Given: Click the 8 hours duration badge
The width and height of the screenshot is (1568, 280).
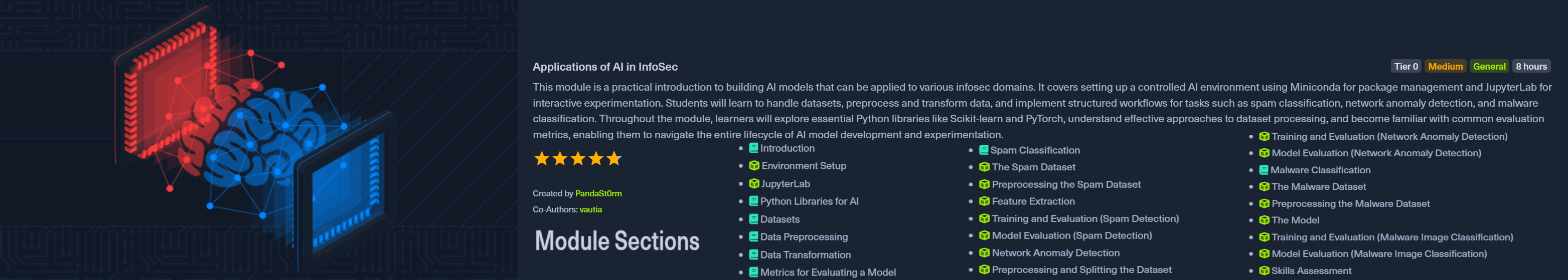Looking at the screenshot, I should tap(1531, 67).
